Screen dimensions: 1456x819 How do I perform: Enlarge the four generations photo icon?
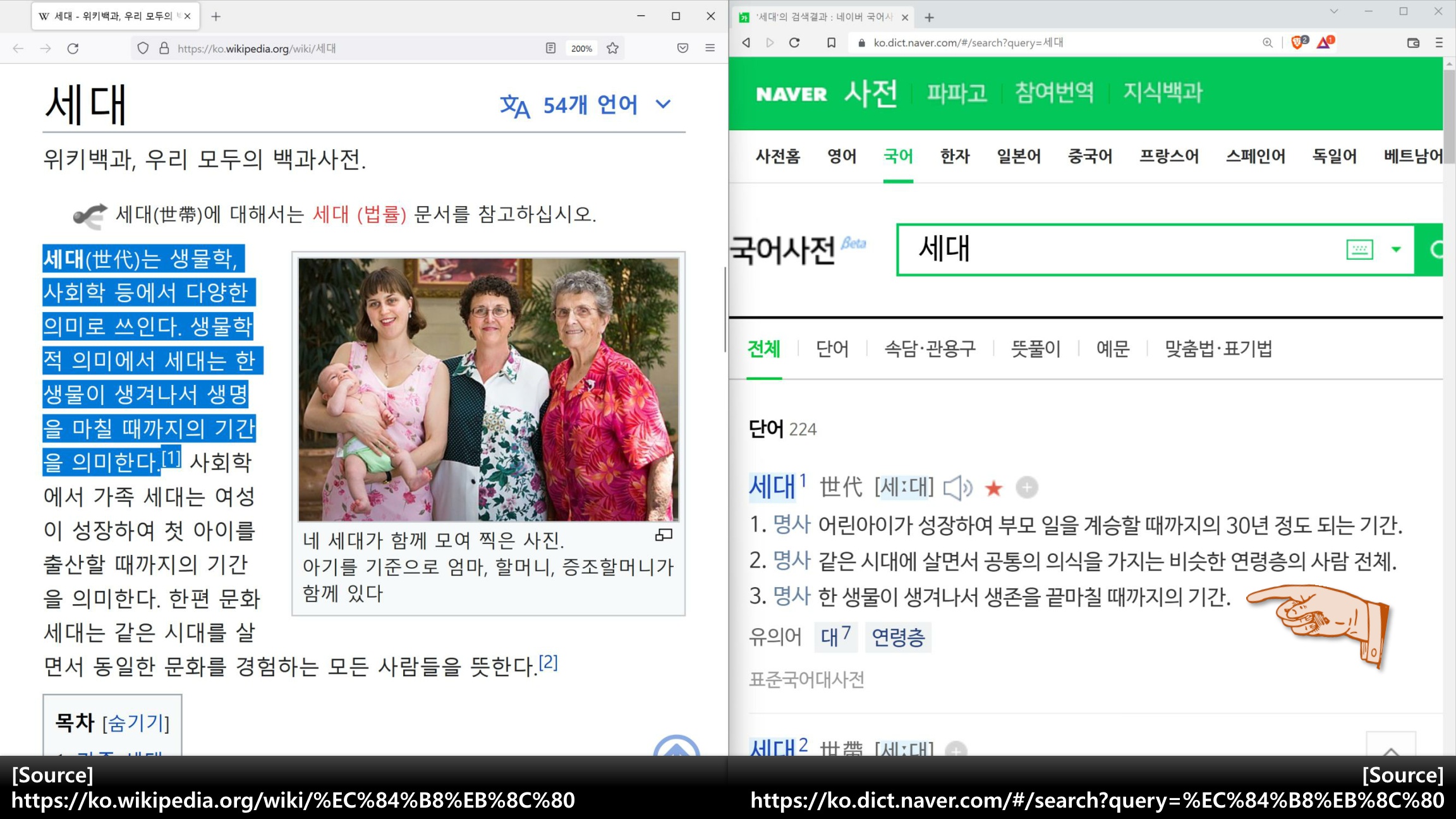(x=664, y=535)
